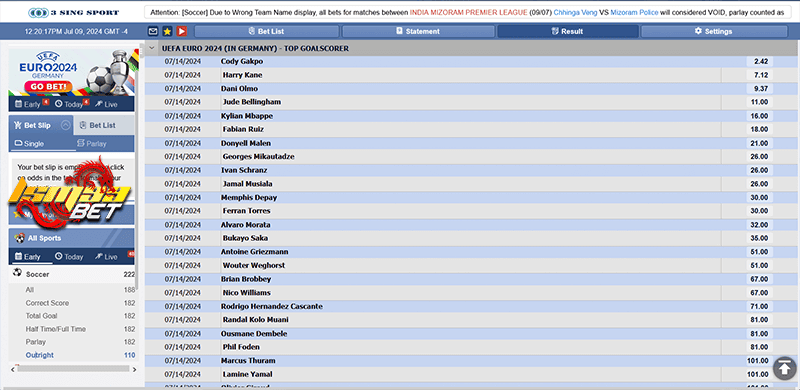Select Correct Score market
The height and width of the screenshot is (390, 800).
(x=47, y=303)
